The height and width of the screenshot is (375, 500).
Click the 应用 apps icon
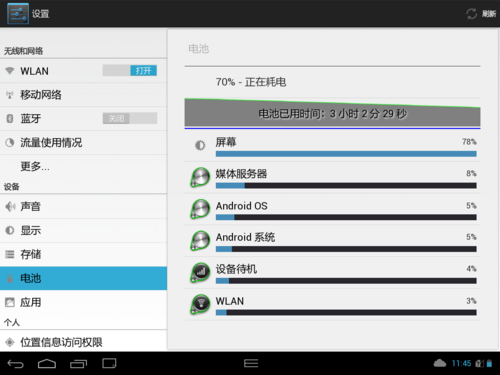[x=10, y=302]
